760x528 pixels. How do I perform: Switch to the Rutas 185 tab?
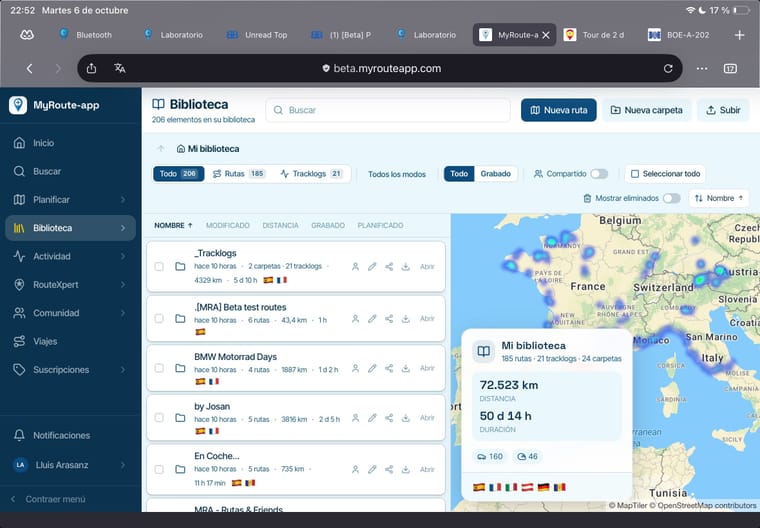pos(239,174)
